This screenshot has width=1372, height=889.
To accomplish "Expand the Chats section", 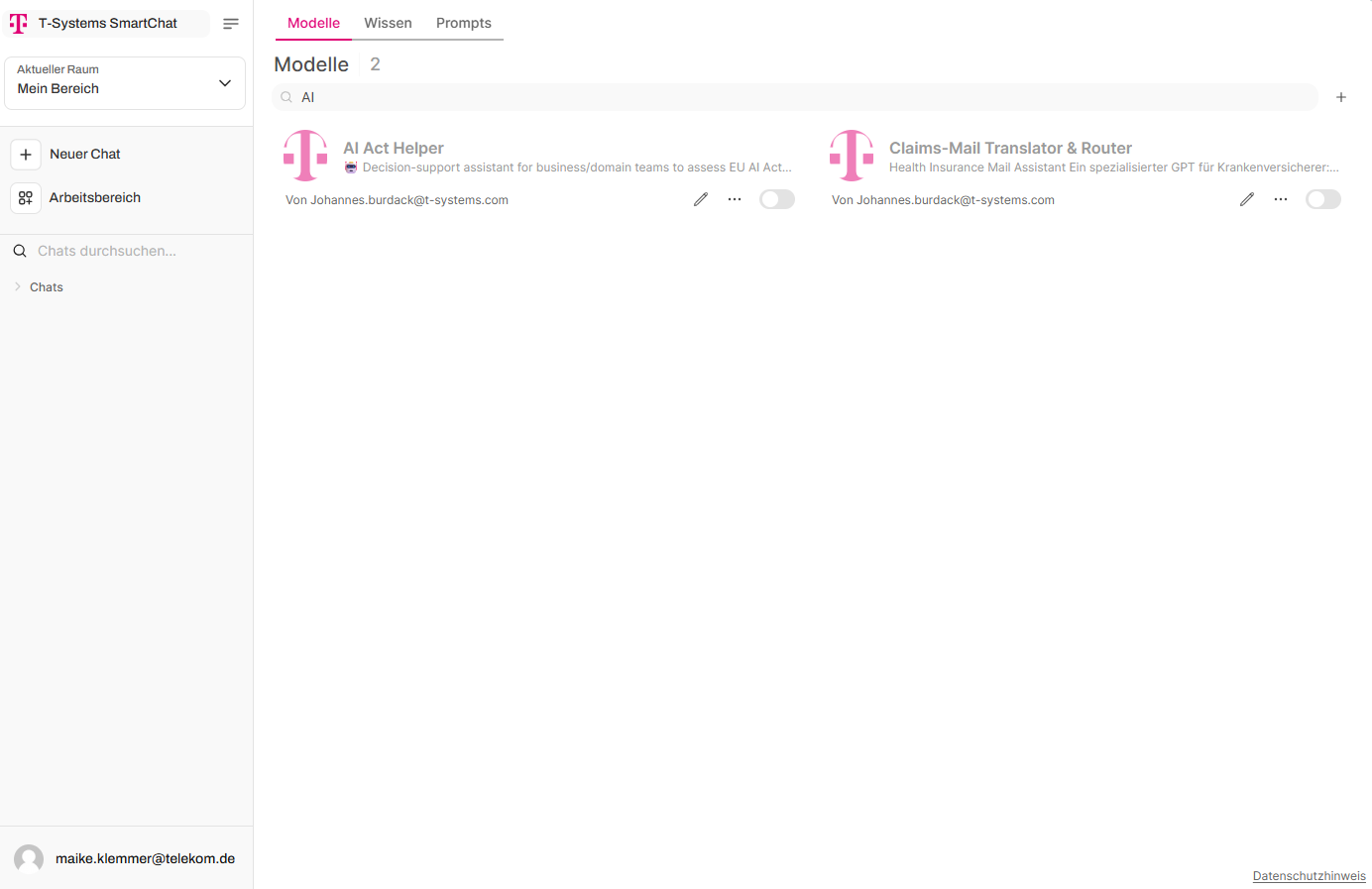I will (40, 287).
